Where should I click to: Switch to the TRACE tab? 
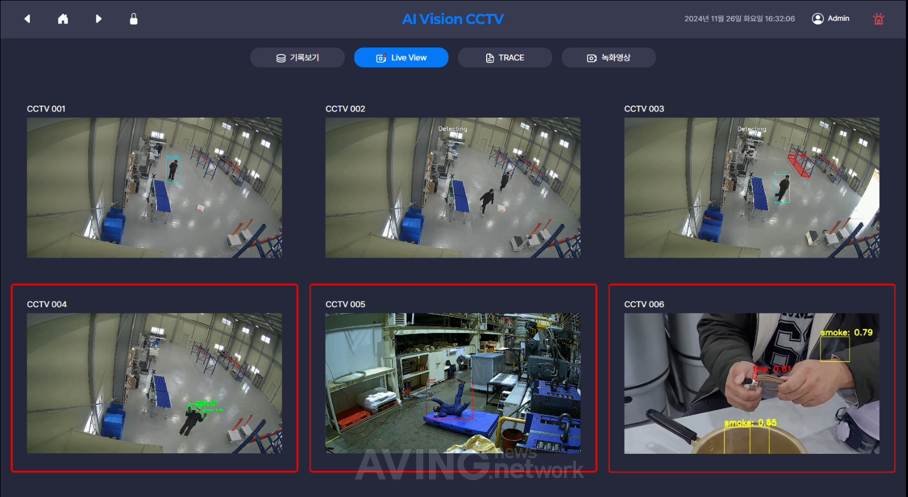click(x=505, y=57)
